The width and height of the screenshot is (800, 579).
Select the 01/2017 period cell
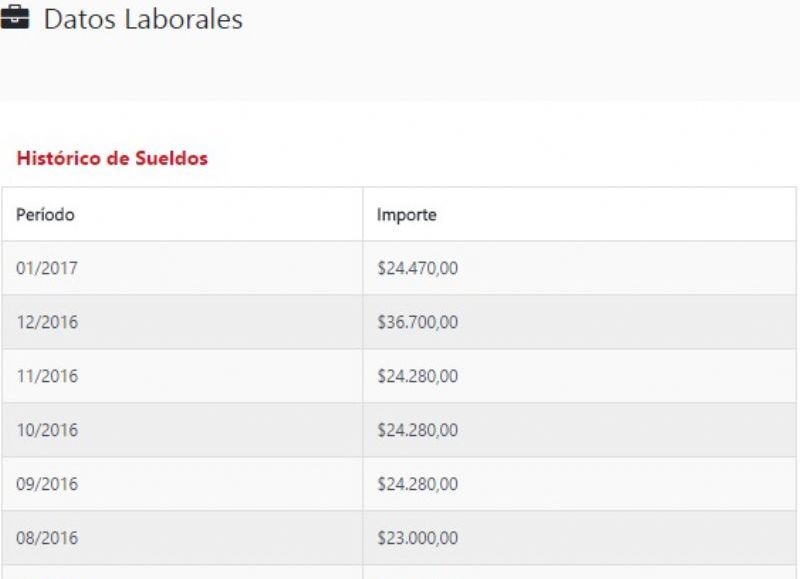pos(182,268)
